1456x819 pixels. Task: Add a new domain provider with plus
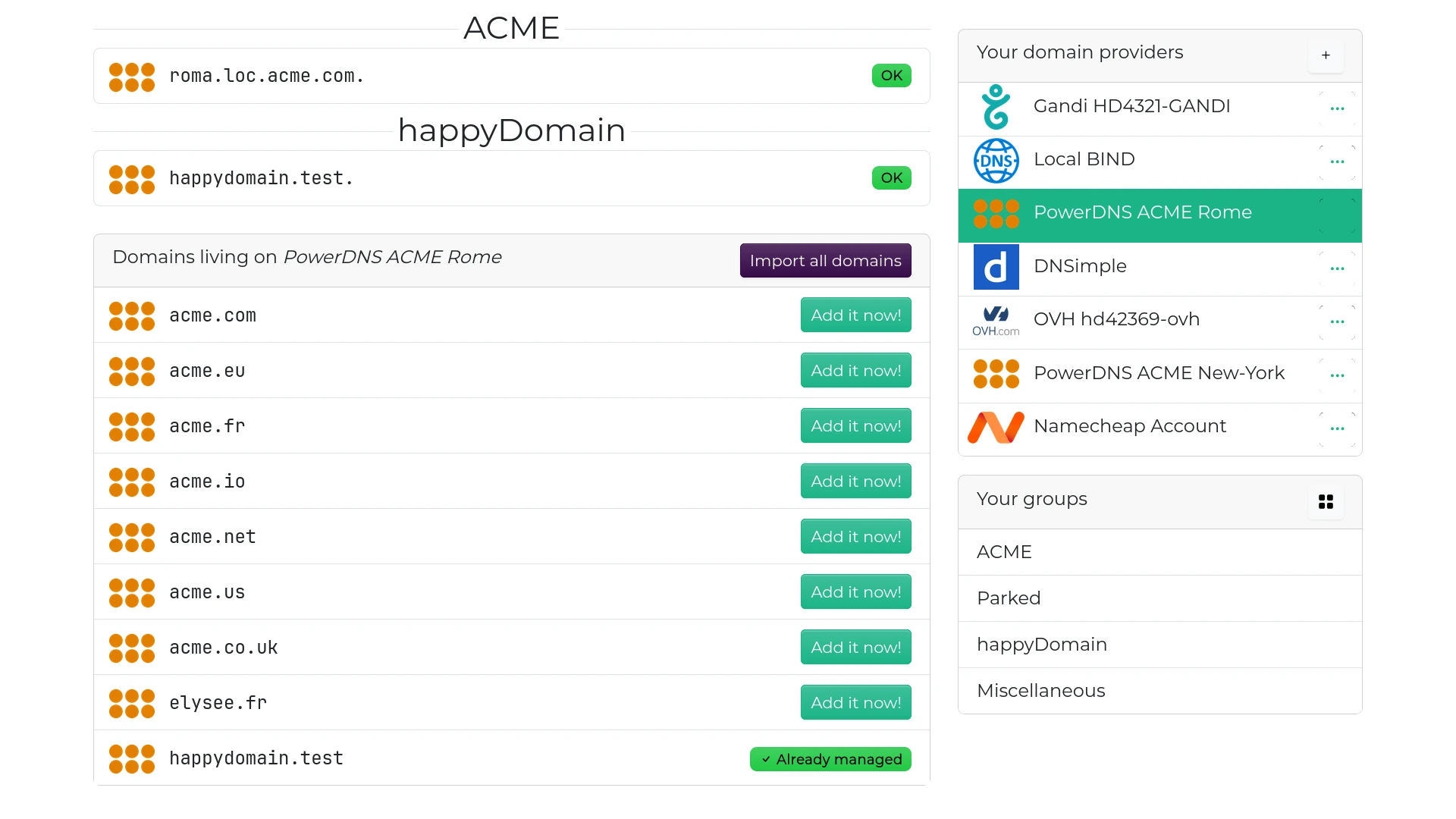coord(1325,55)
